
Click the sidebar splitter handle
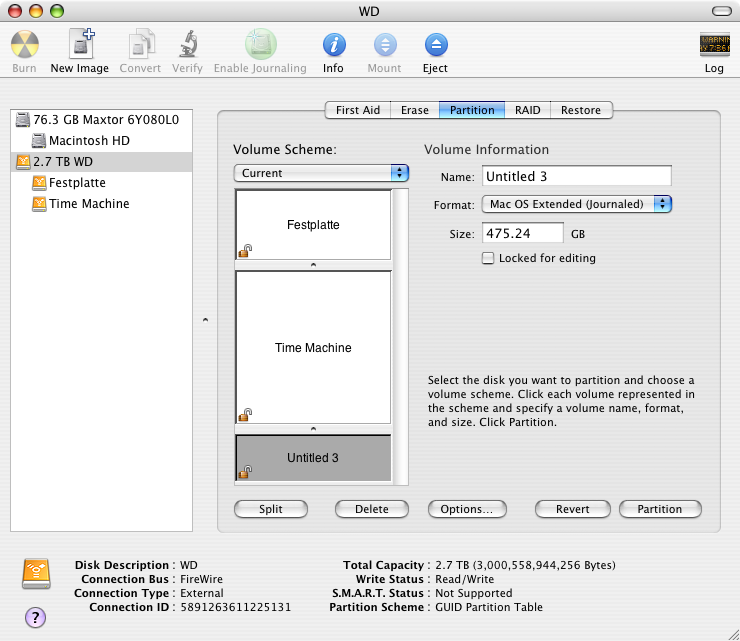click(205, 320)
